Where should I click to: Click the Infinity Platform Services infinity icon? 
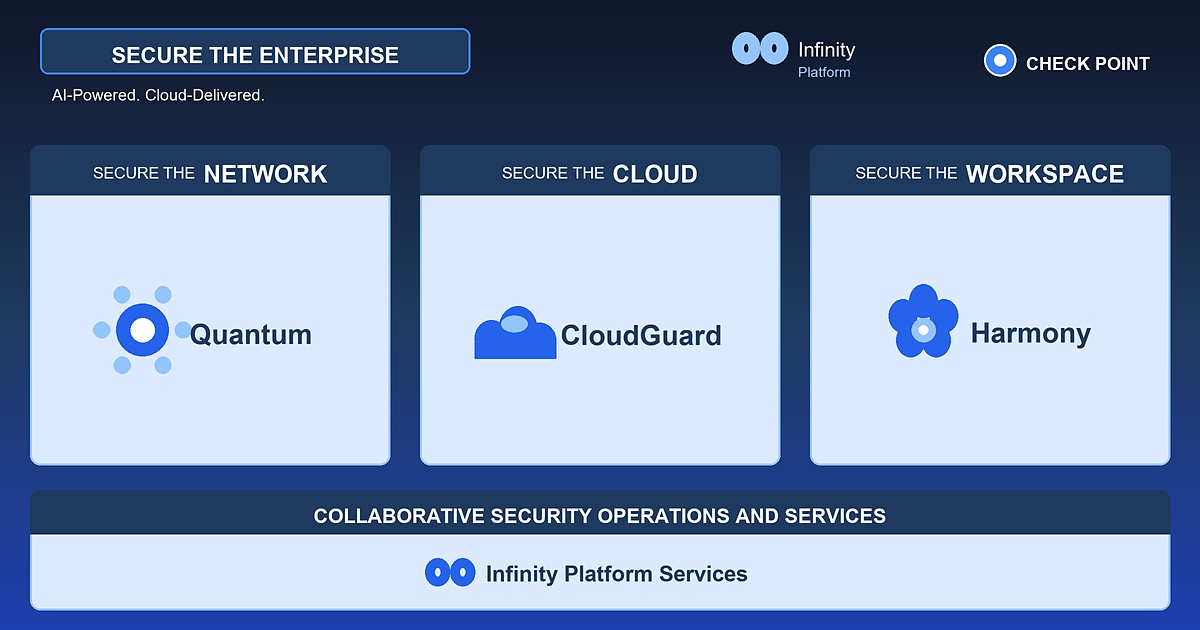tap(450, 572)
